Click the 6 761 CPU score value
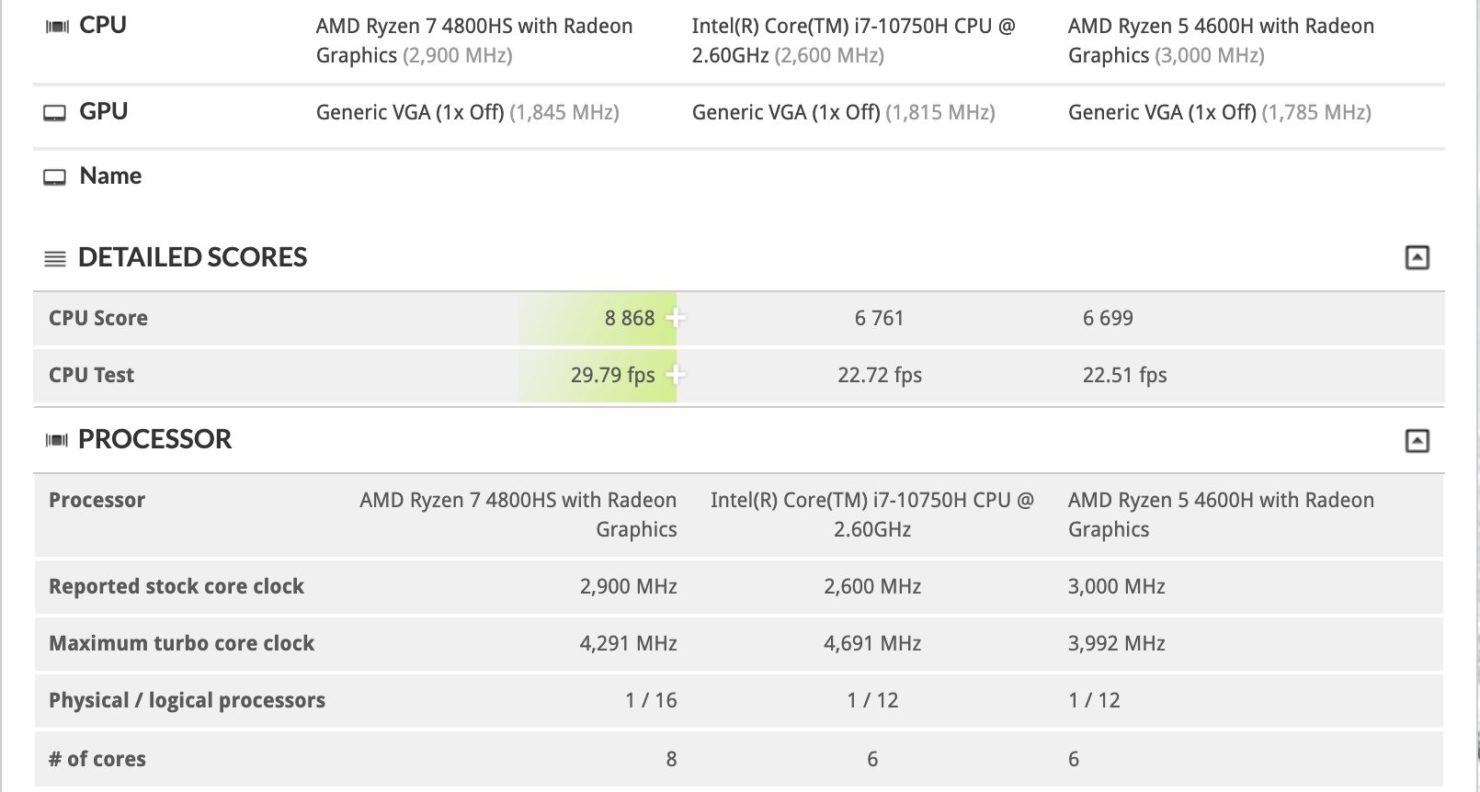This screenshot has width=1480, height=792. tap(879, 318)
